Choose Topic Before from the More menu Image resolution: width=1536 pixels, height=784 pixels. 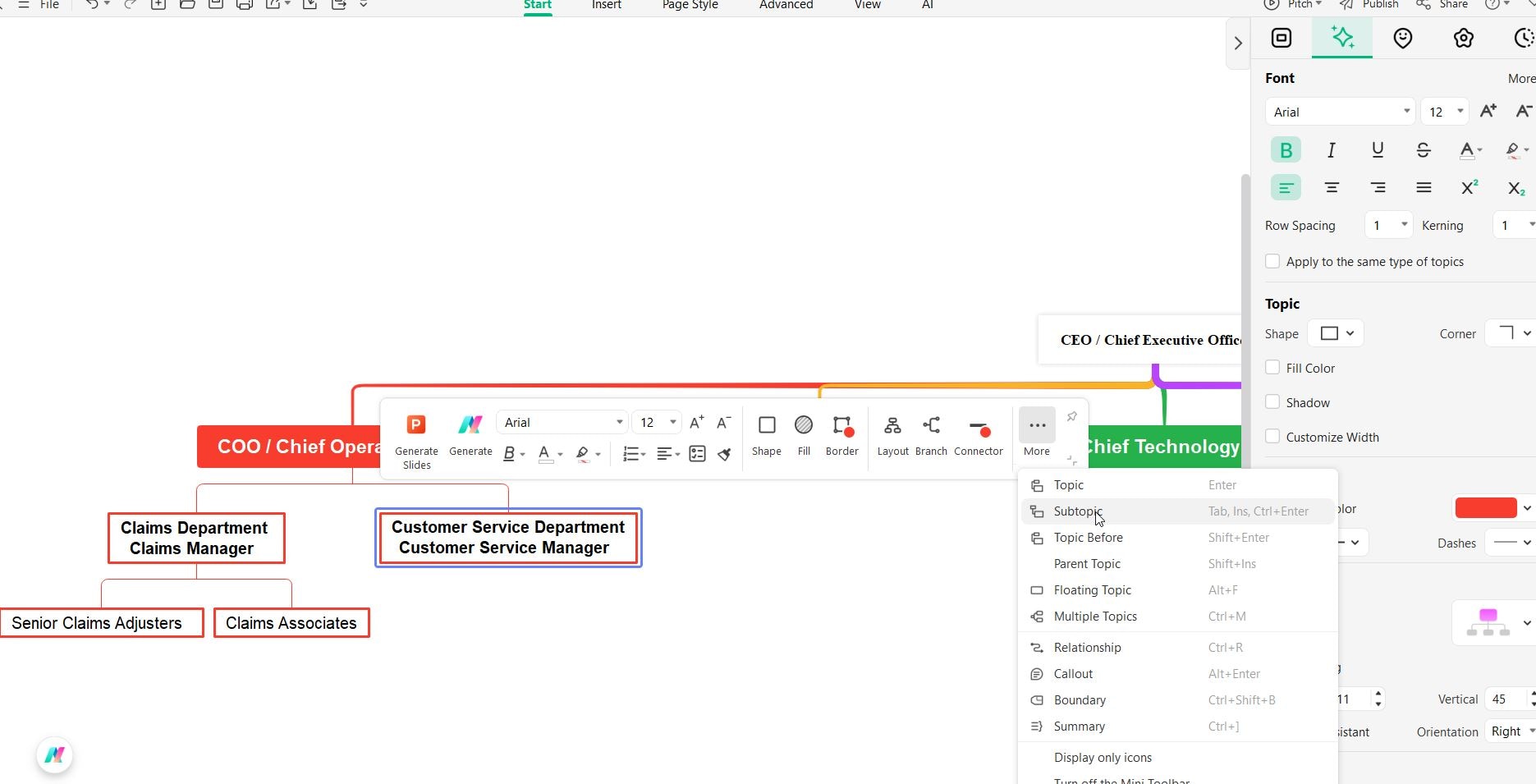click(x=1177, y=538)
